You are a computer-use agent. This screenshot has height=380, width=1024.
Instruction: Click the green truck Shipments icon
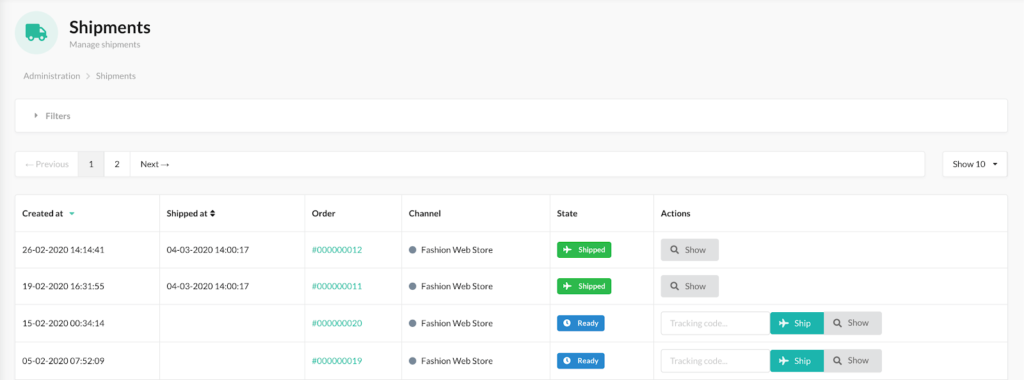pos(36,32)
